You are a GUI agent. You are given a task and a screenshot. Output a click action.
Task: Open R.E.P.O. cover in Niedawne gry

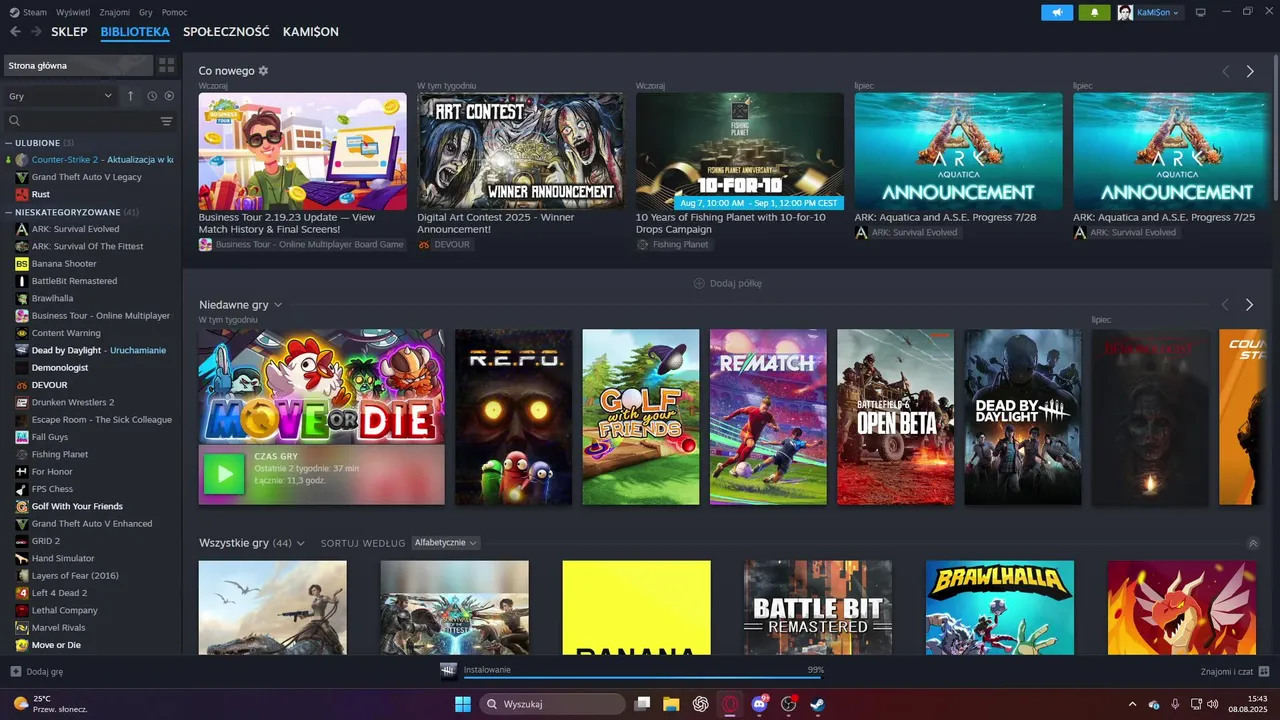[513, 417]
